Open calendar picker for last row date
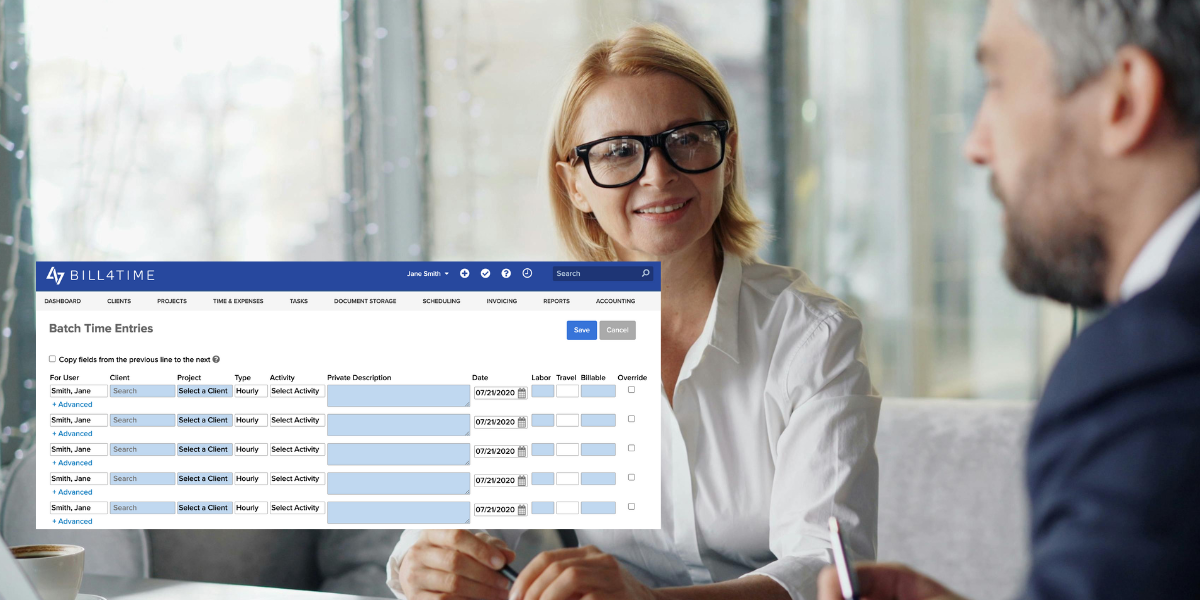1200x600 pixels. tap(522, 509)
